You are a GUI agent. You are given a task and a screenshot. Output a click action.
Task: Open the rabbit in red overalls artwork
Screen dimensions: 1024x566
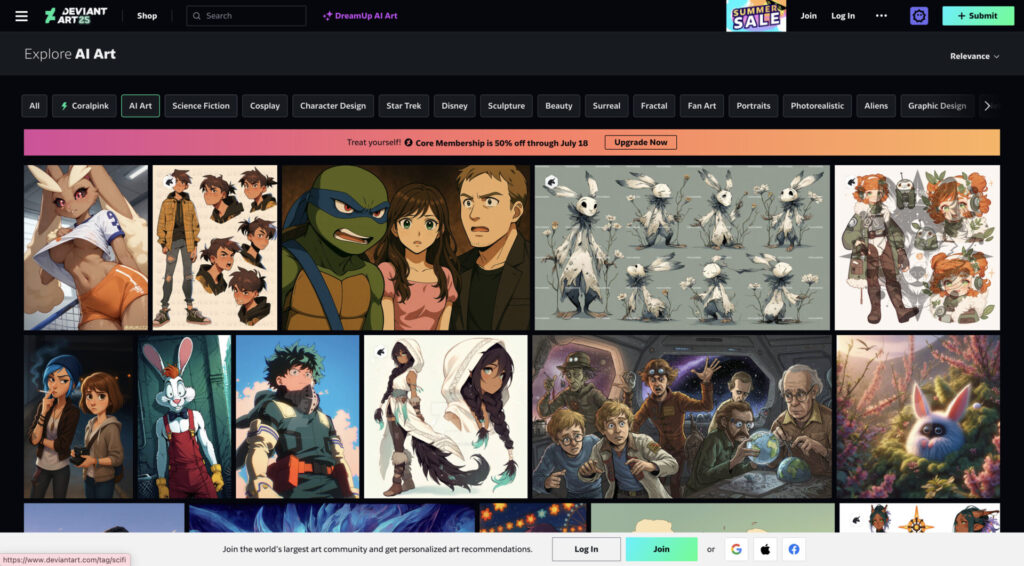[x=184, y=417]
